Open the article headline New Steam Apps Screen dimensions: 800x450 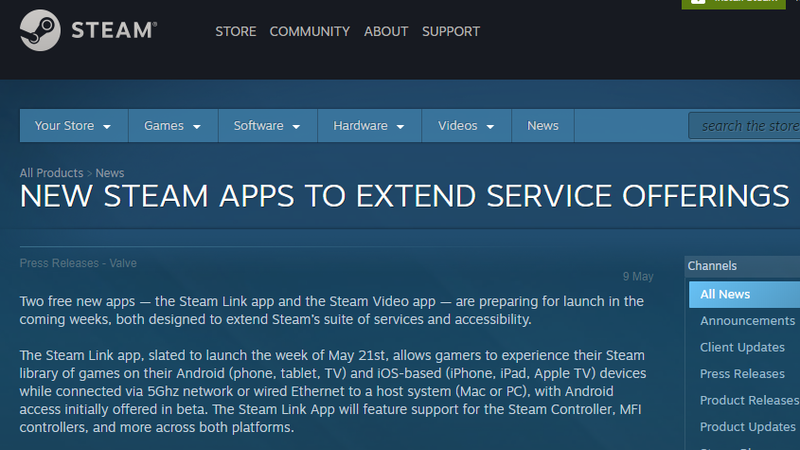(404, 196)
